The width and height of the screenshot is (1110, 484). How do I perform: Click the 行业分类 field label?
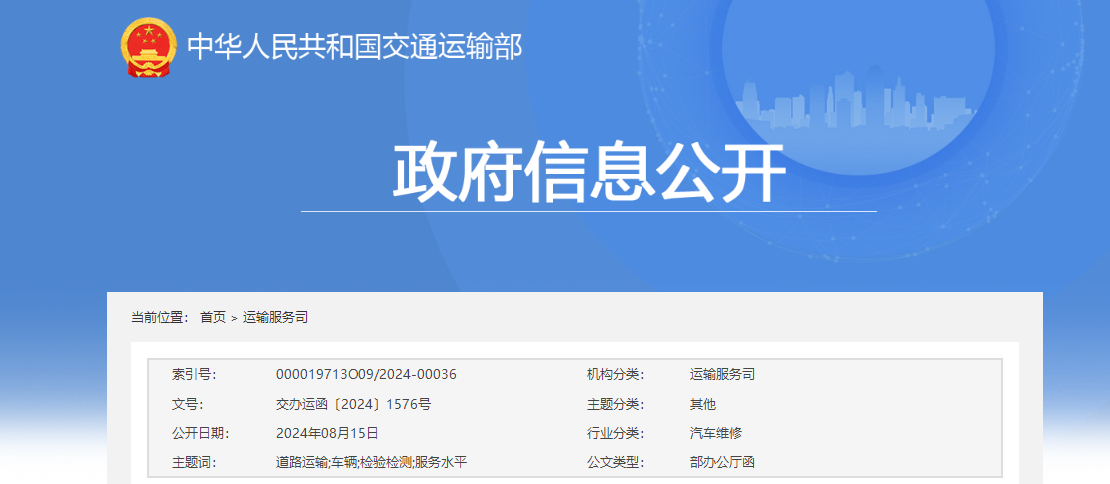[x=615, y=433]
